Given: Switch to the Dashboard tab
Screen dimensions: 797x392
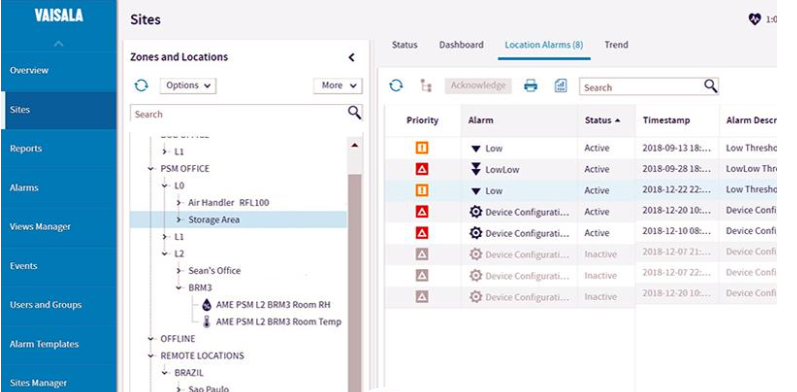Looking at the screenshot, I should point(461,45).
